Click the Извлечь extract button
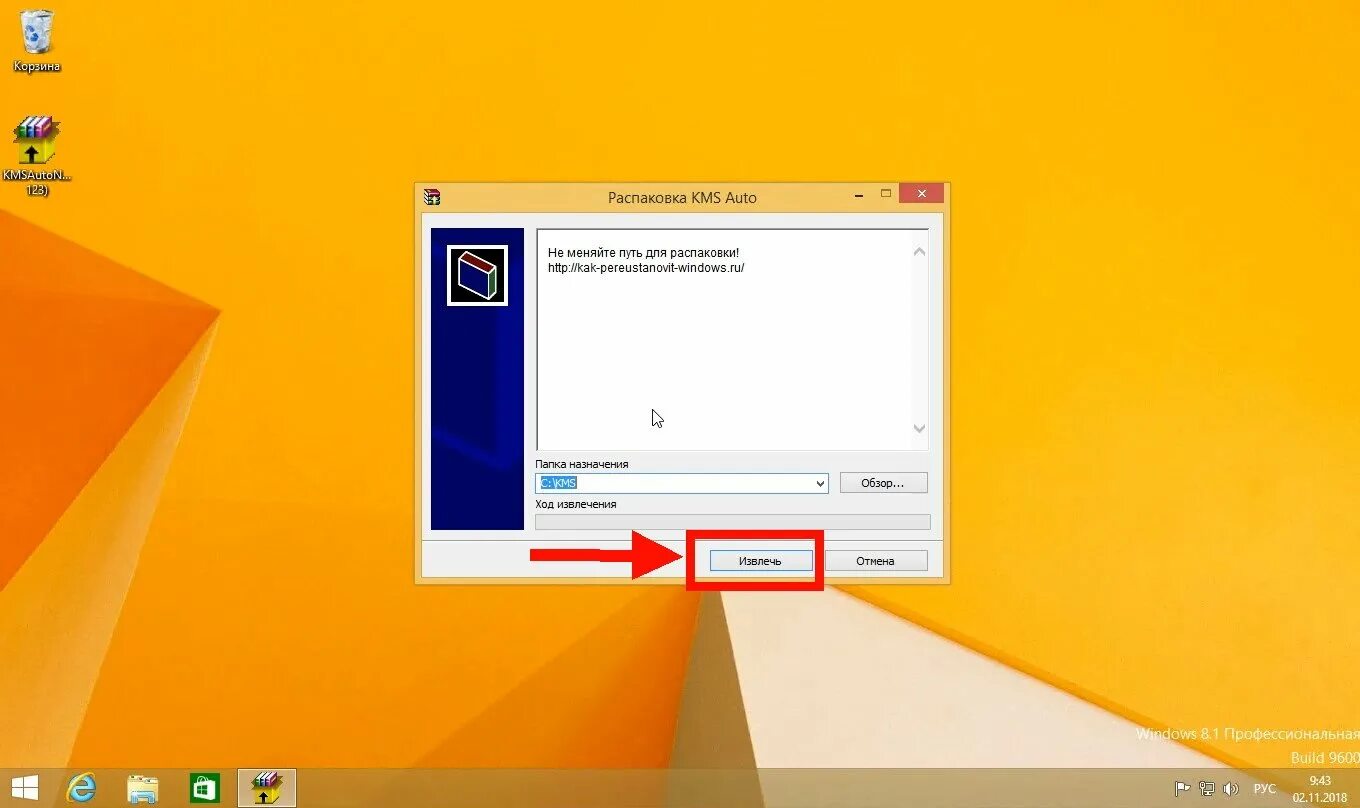Viewport: 1360px width, 808px height. click(x=760, y=561)
